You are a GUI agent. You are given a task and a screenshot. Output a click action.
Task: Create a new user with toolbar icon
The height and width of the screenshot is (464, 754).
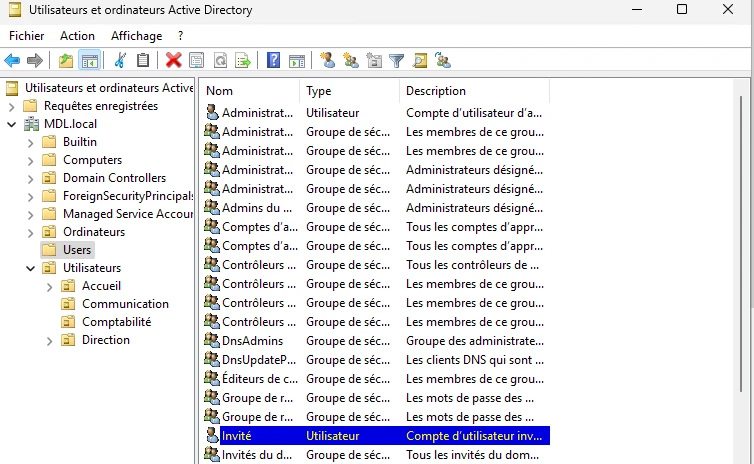tap(327, 60)
